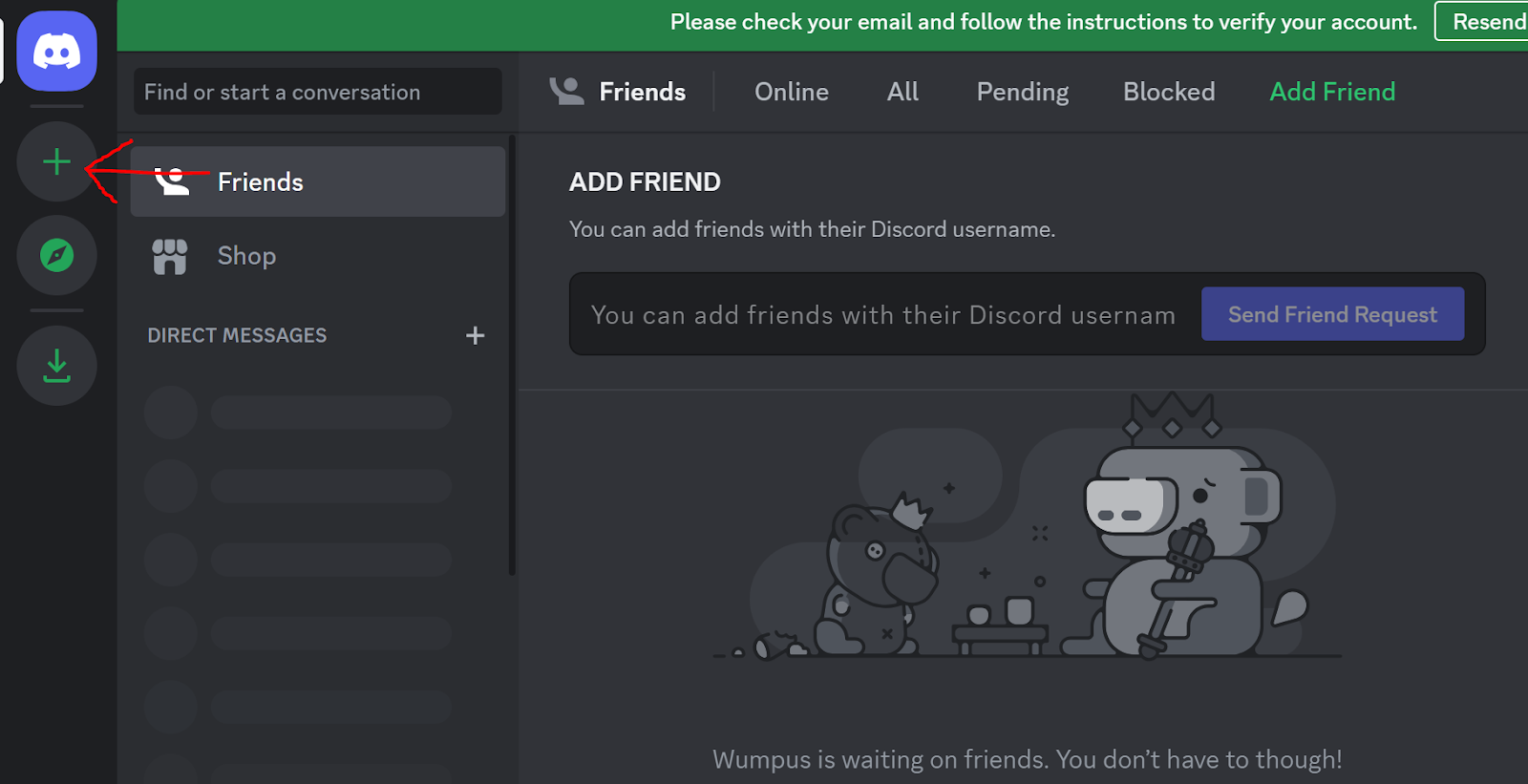Switch to the All friends tab
The image size is (1528, 784).
pyautogui.click(x=902, y=92)
